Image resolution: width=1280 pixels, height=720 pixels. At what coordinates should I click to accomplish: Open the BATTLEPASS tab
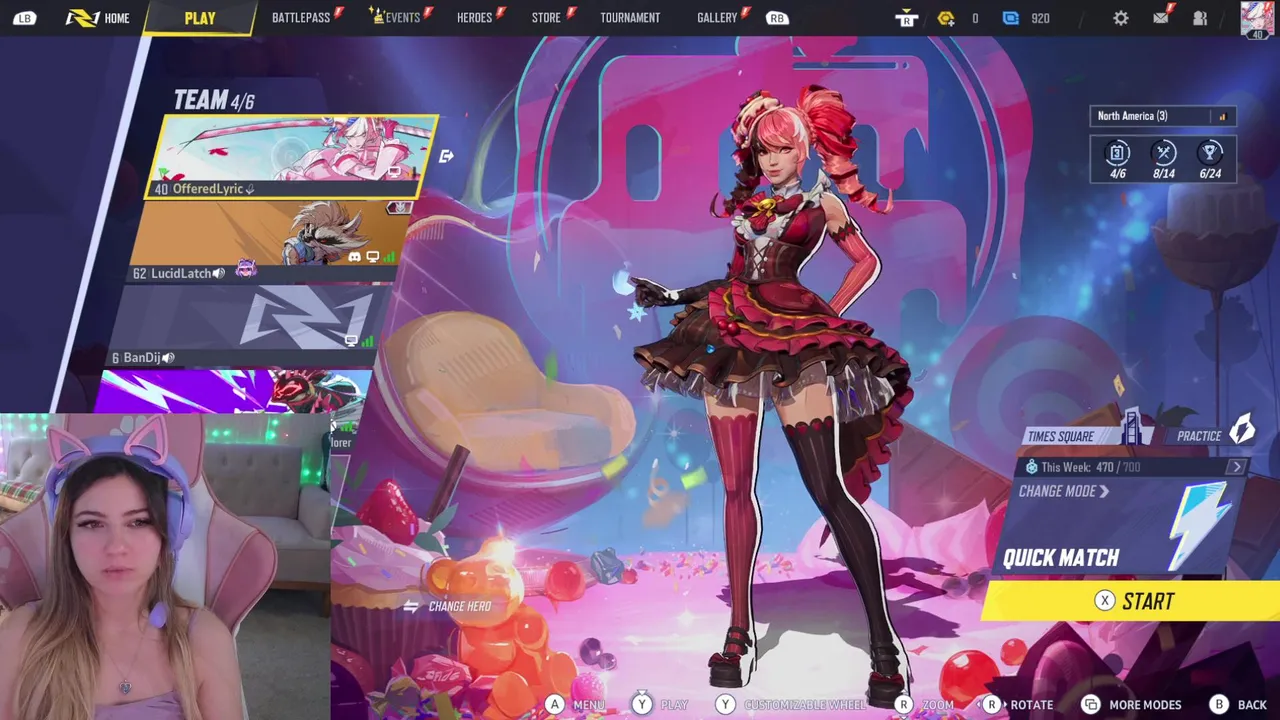click(x=301, y=18)
